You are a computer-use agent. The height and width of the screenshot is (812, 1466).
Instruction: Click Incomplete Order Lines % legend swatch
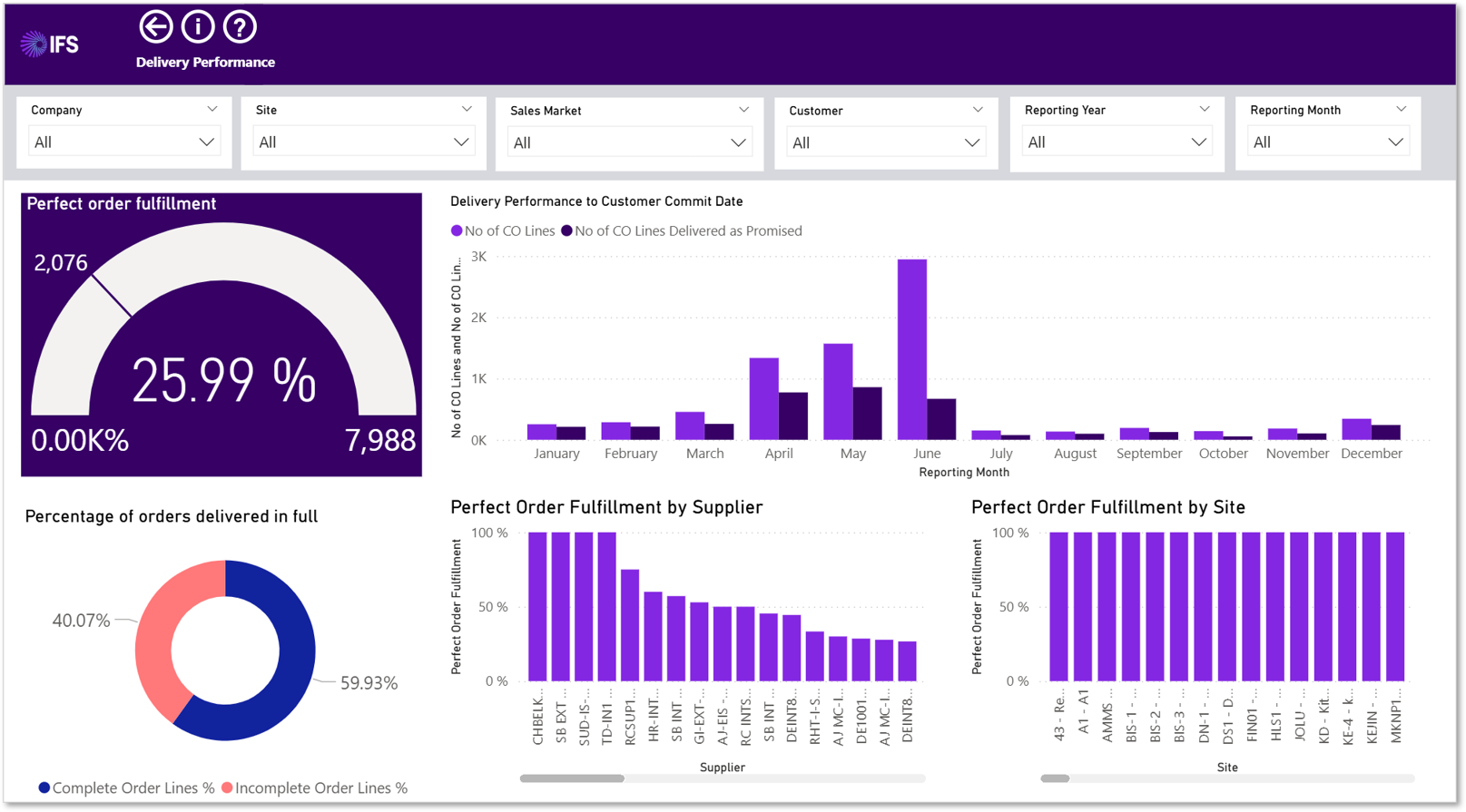pyautogui.click(x=227, y=788)
